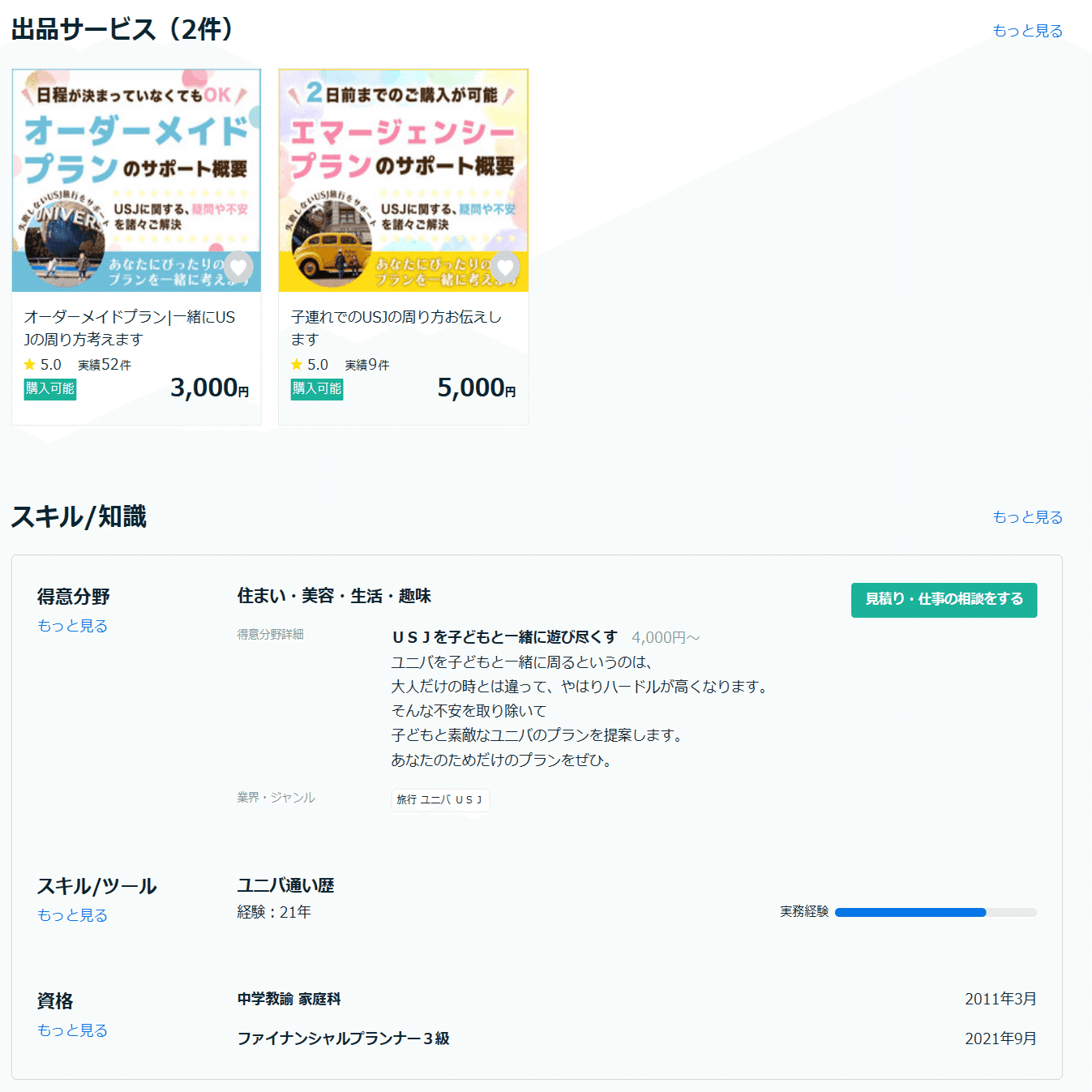Click もっと見る under スキル/ツール
Image resolution: width=1092 pixels, height=1092 pixels.
(72, 915)
